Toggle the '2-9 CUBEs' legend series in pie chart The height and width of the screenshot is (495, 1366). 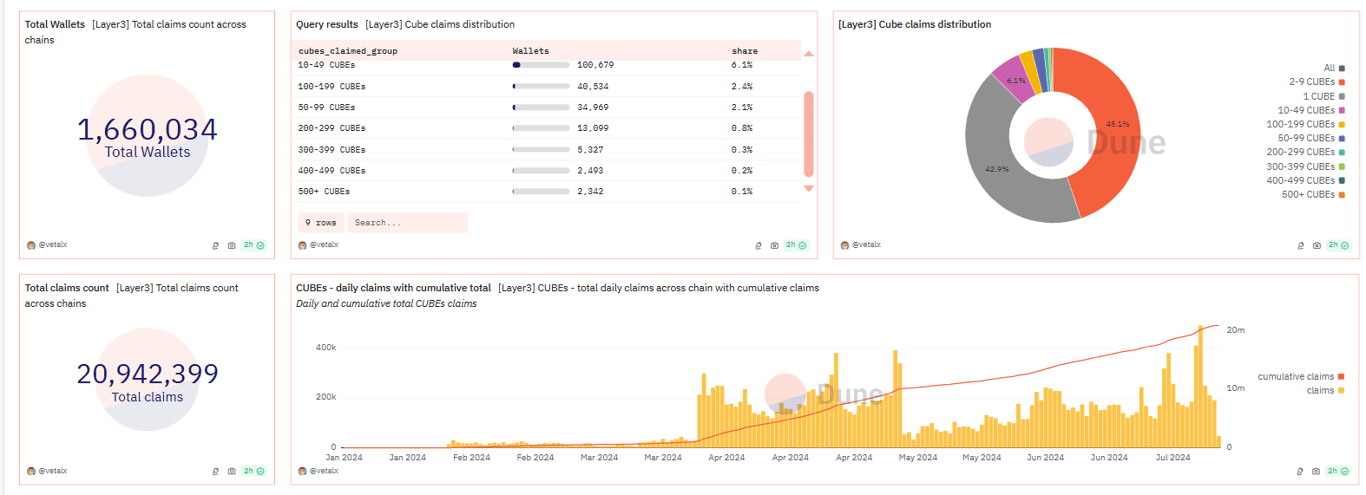[1316, 82]
